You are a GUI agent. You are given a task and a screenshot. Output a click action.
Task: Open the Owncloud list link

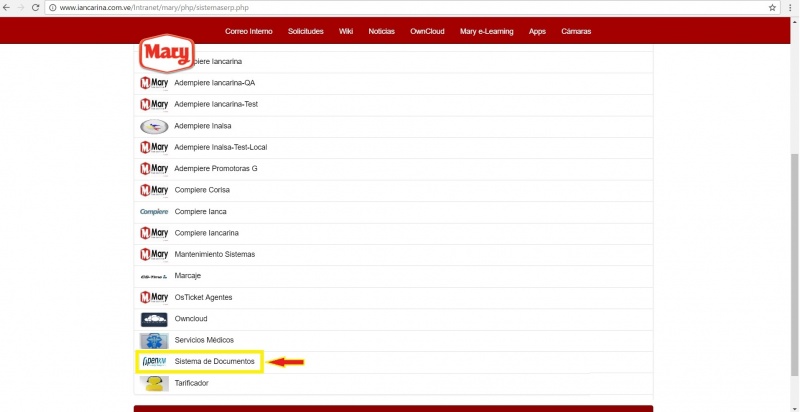tap(191, 319)
